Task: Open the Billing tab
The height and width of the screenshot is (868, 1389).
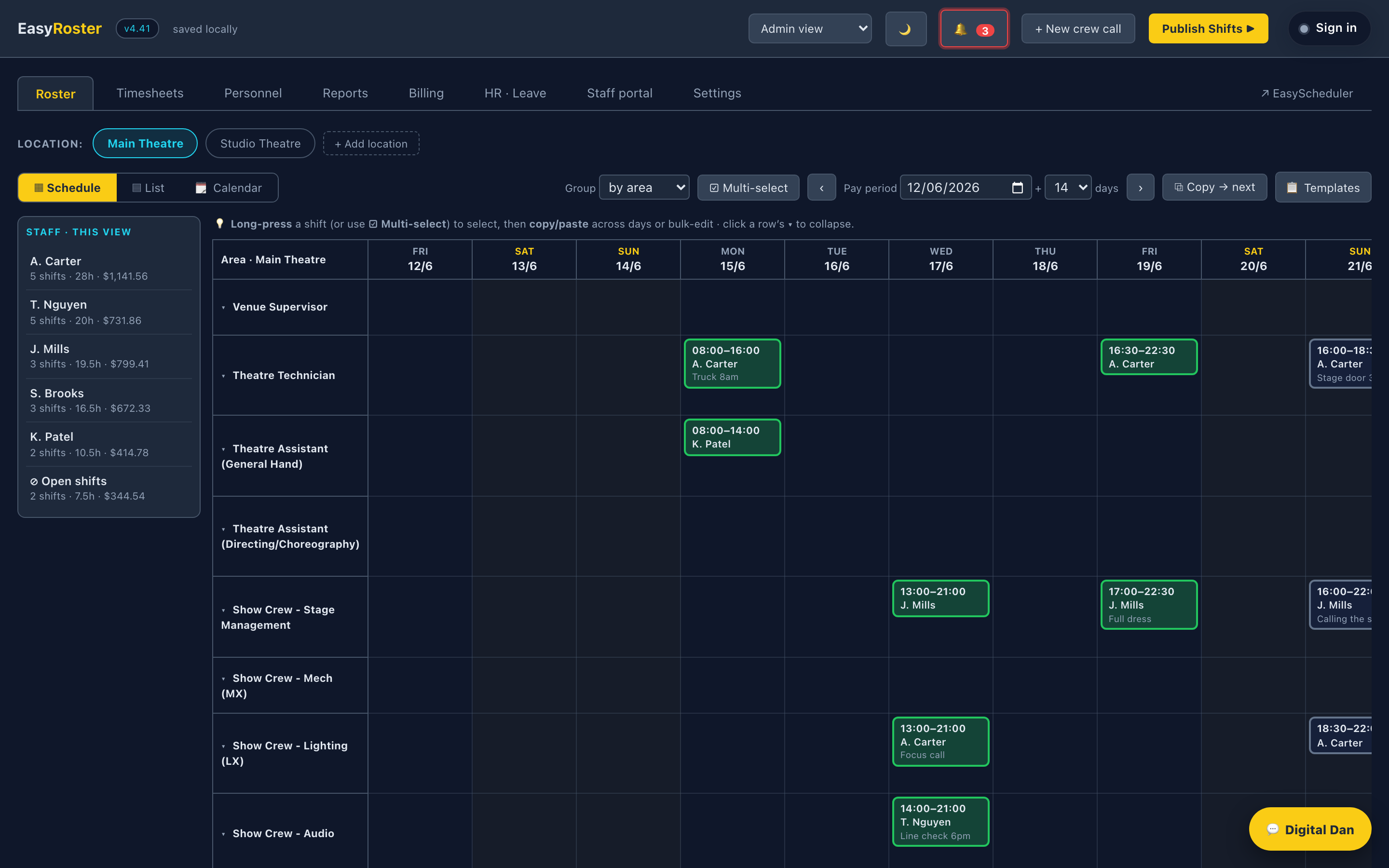Action: point(426,93)
